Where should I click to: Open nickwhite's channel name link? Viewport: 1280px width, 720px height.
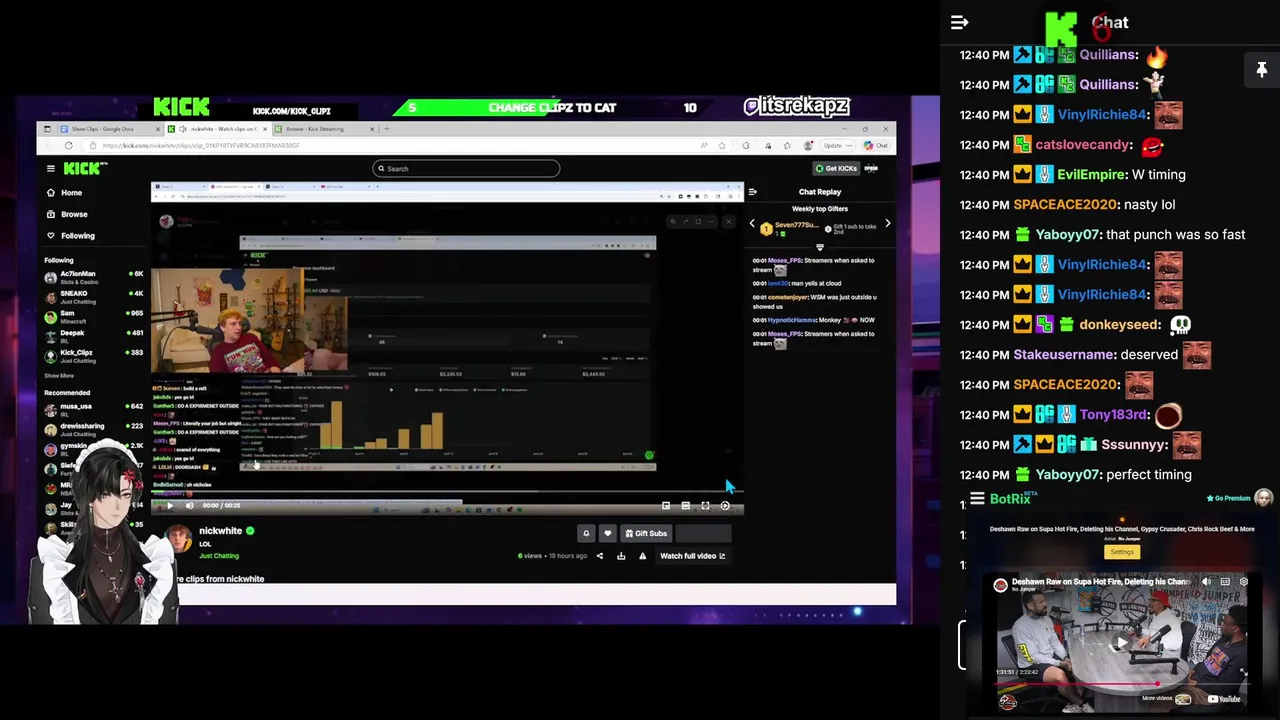(220, 531)
